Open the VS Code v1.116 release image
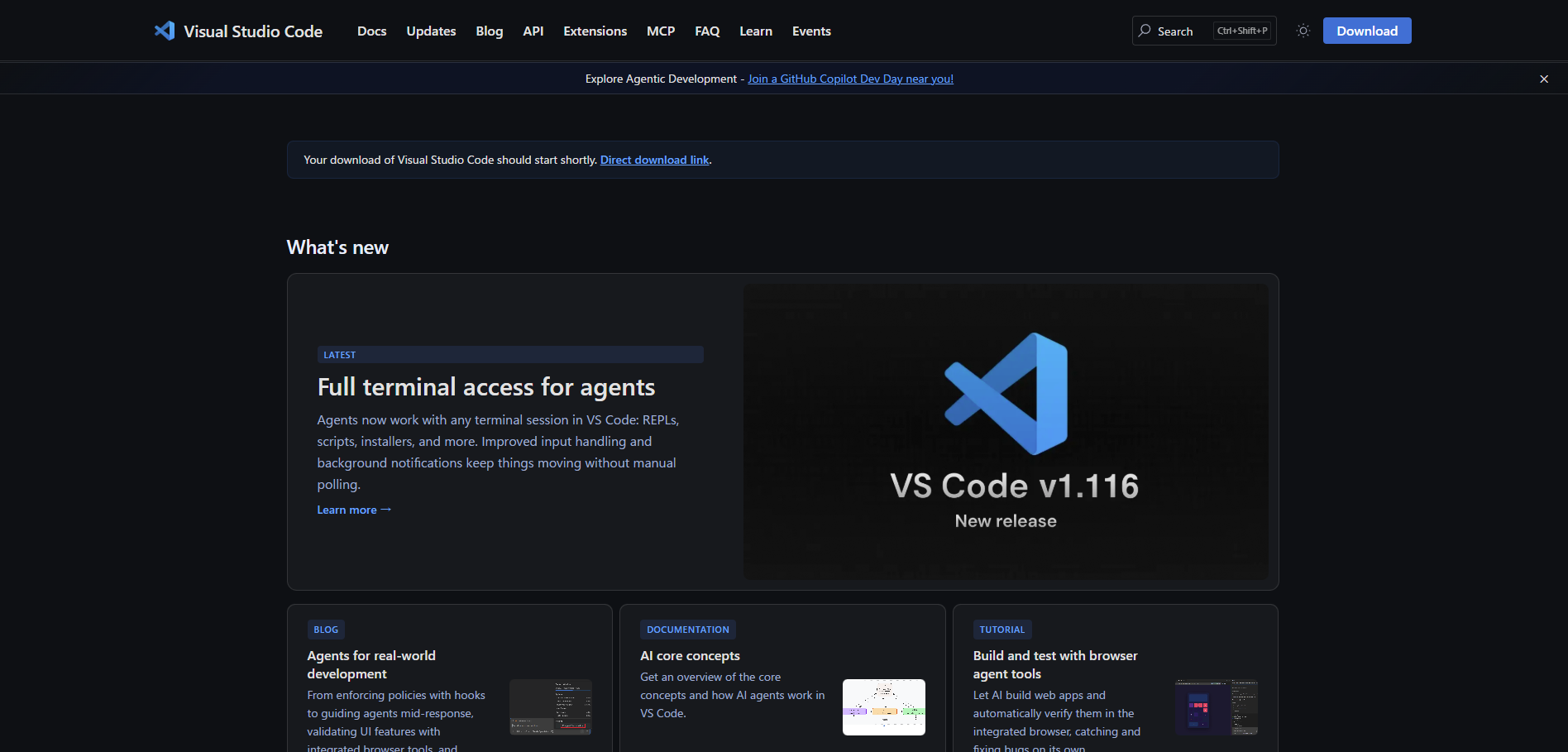 tap(1006, 431)
